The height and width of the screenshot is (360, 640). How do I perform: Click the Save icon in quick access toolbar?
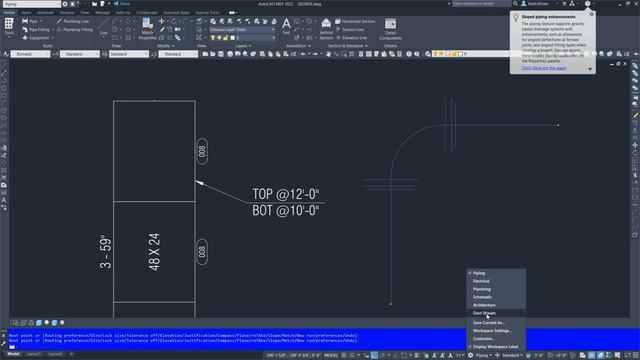tap(94, 4)
